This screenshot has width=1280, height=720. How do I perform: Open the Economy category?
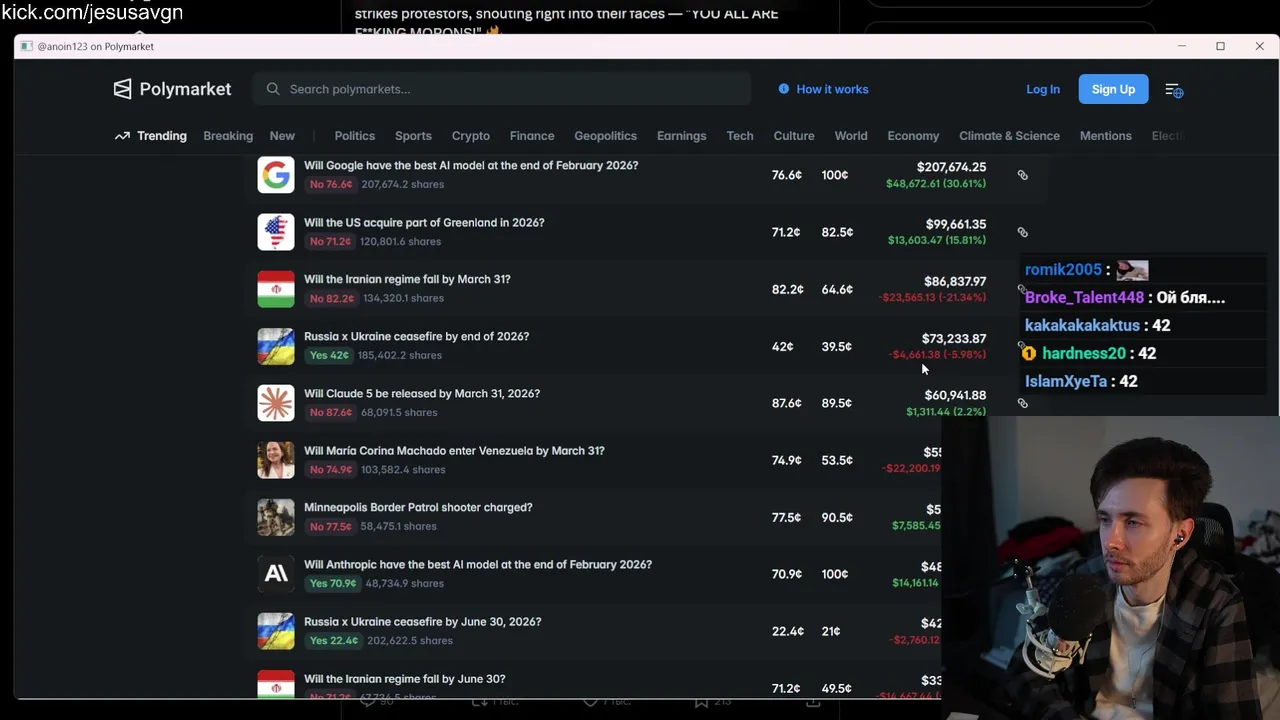[913, 136]
